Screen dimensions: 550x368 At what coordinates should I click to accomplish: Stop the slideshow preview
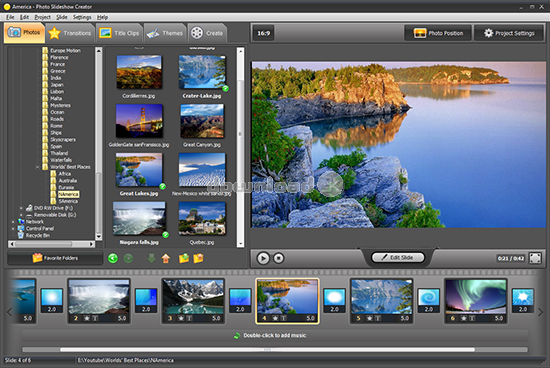(279, 259)
